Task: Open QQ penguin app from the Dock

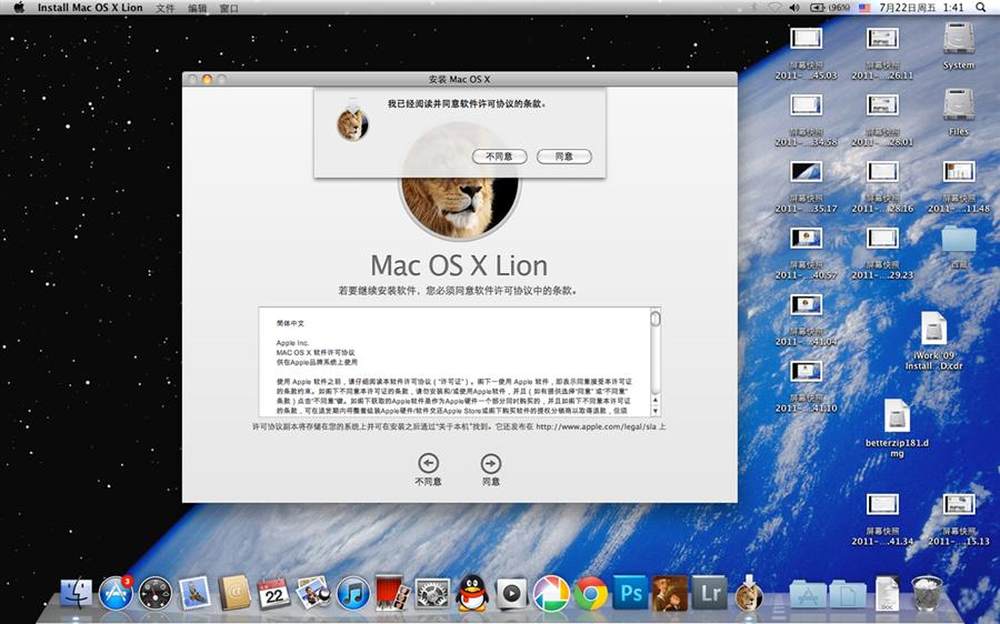Action: 472,593
